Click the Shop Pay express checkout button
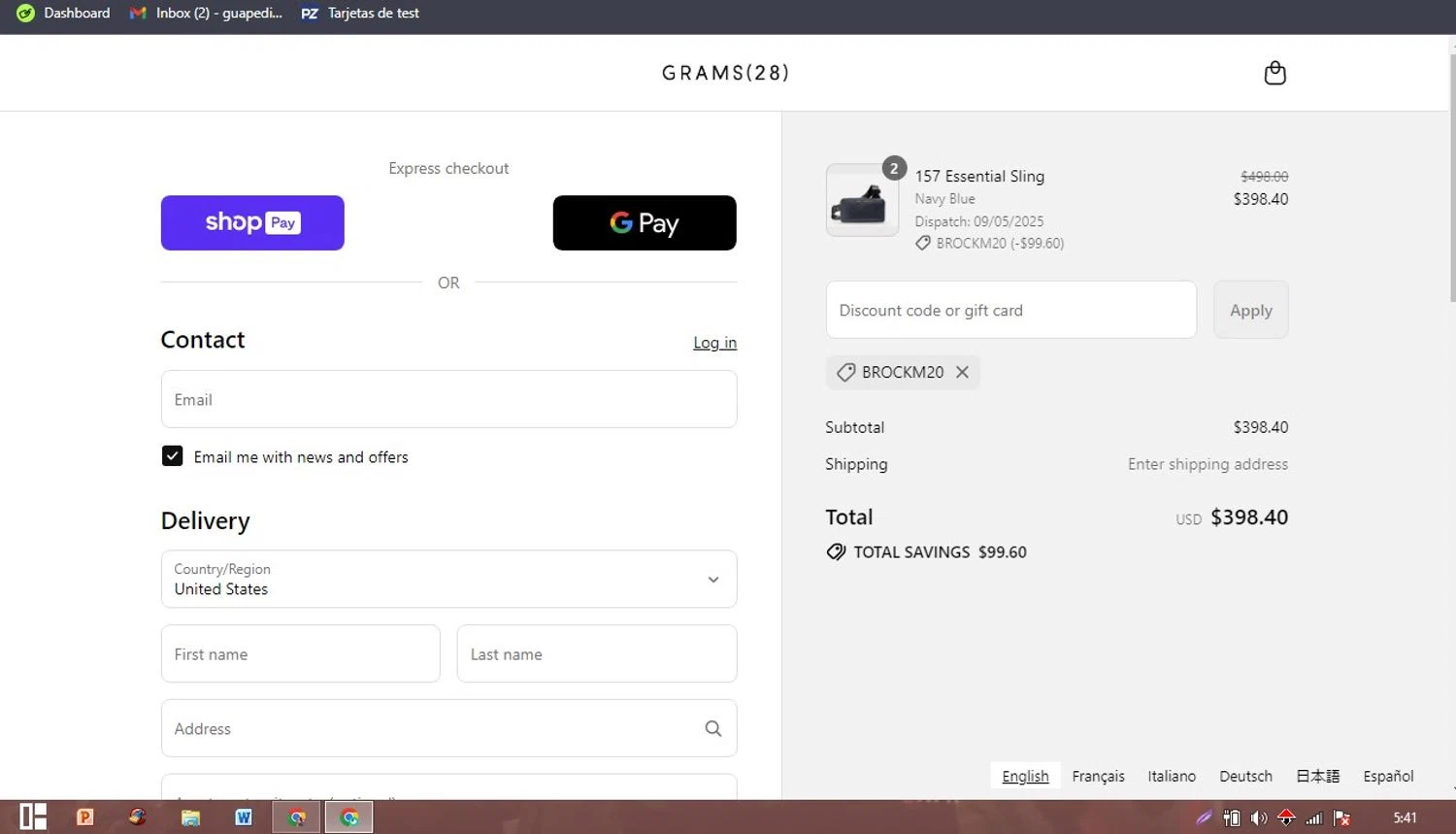1456x834 pixels. [x=252, y=222]
